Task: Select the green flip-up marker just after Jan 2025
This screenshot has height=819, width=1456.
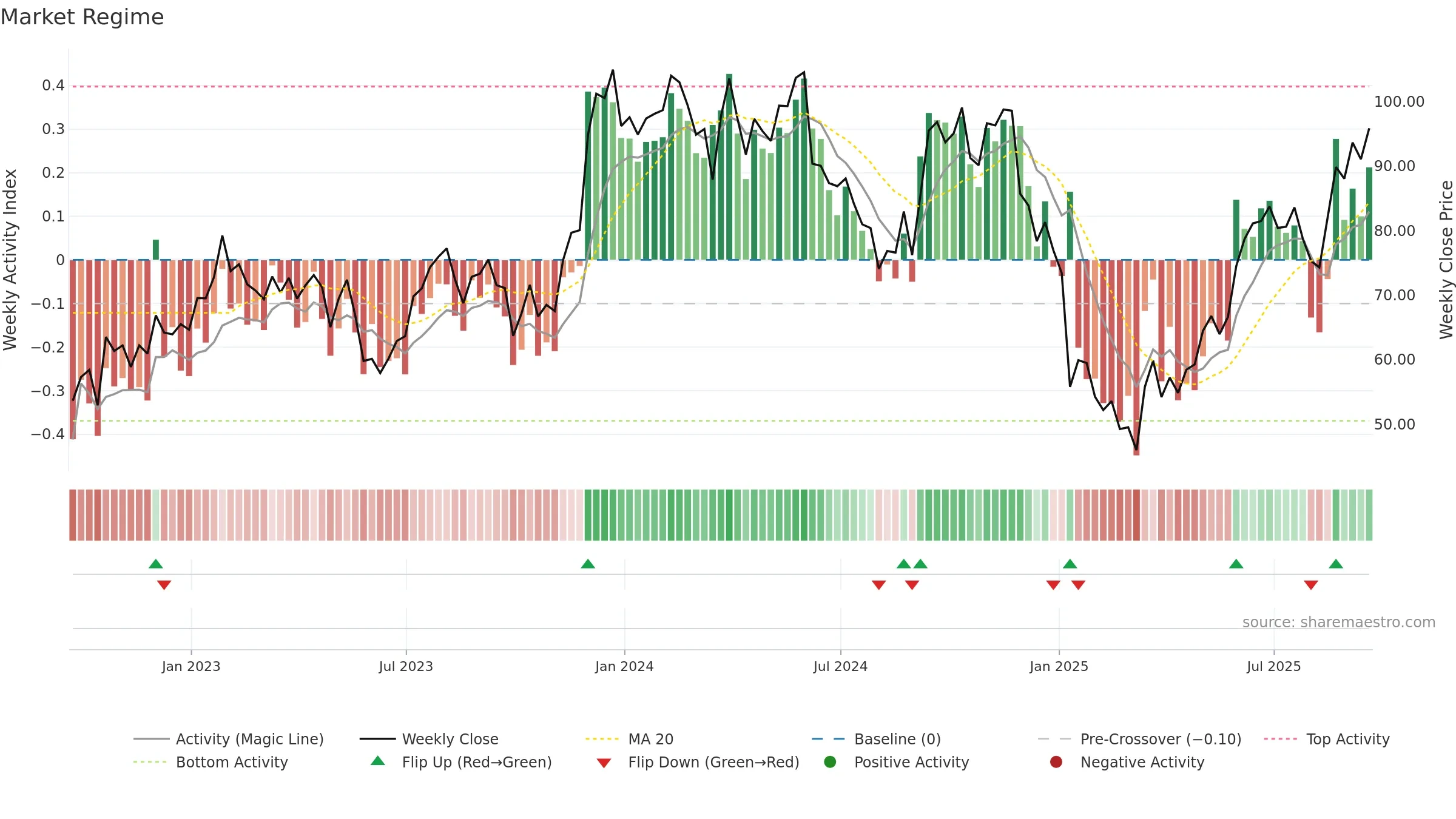Action: [x=1070, y=564]
